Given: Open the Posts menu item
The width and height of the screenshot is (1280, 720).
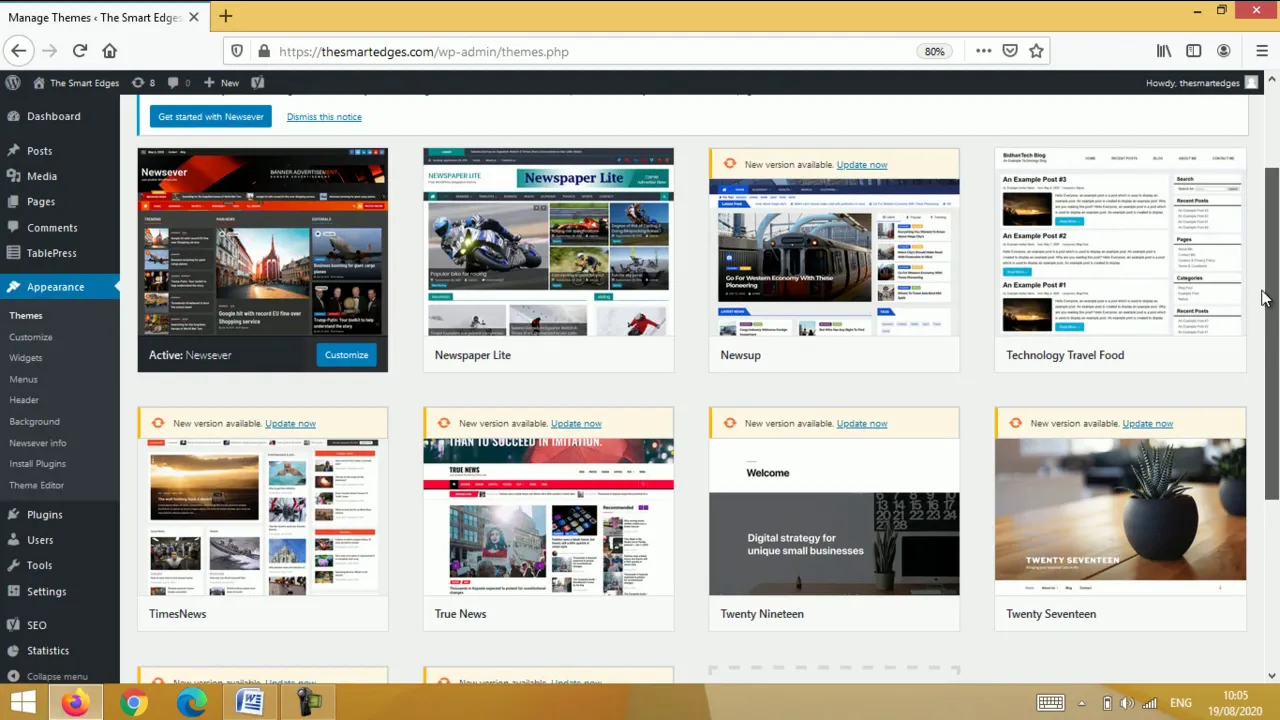Looking at the screenshot, I should point(60,151).
